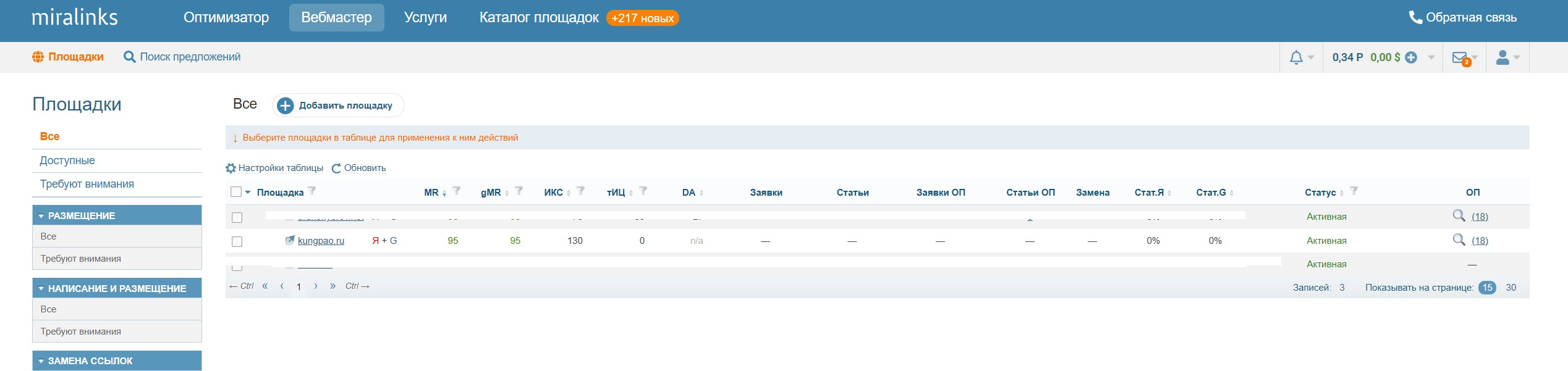Open Площадки in the sub-navigation
The image size is (1568, 371).
(x=68, y=57)
